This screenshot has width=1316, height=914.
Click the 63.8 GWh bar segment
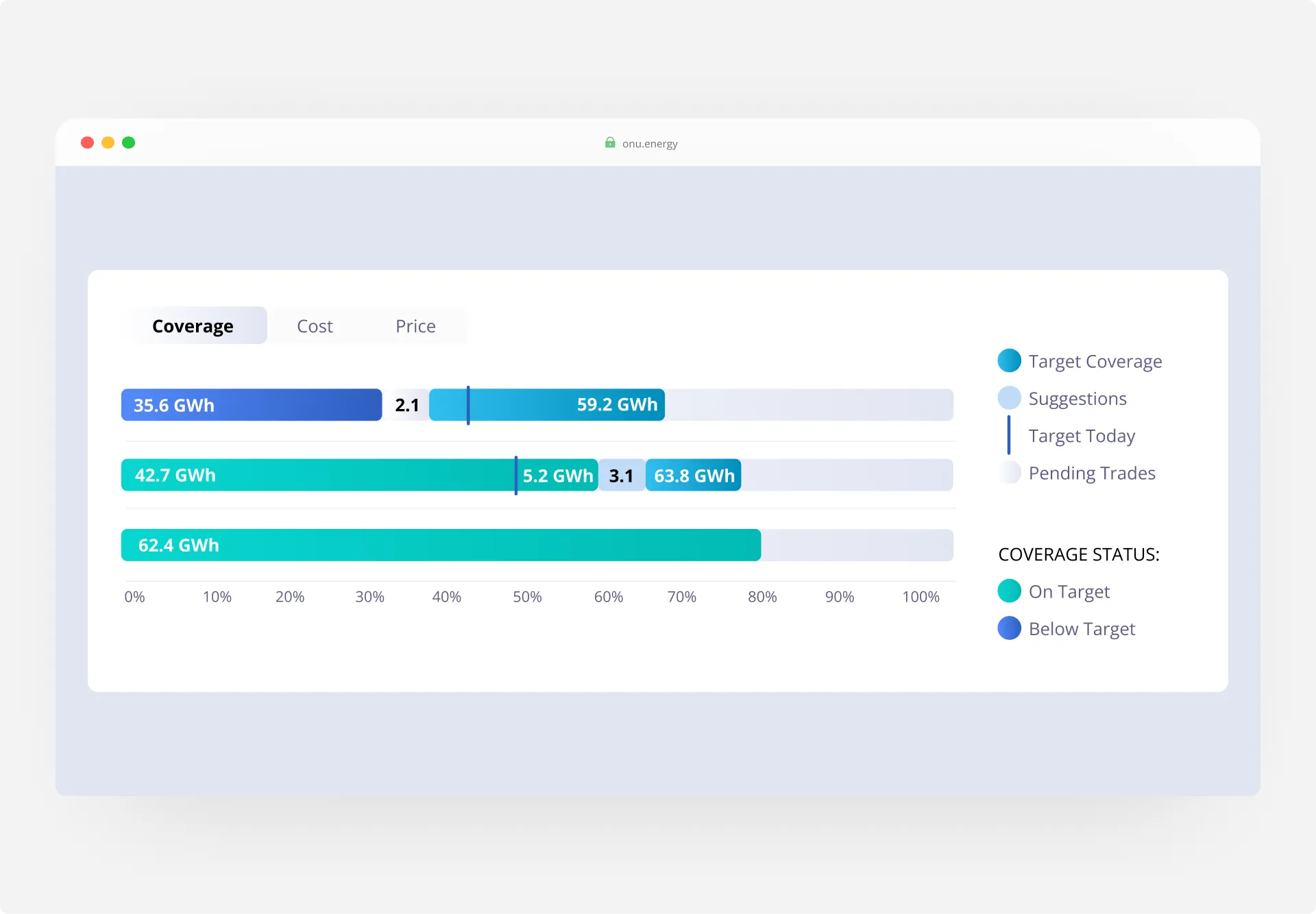(x=693, y=475)
